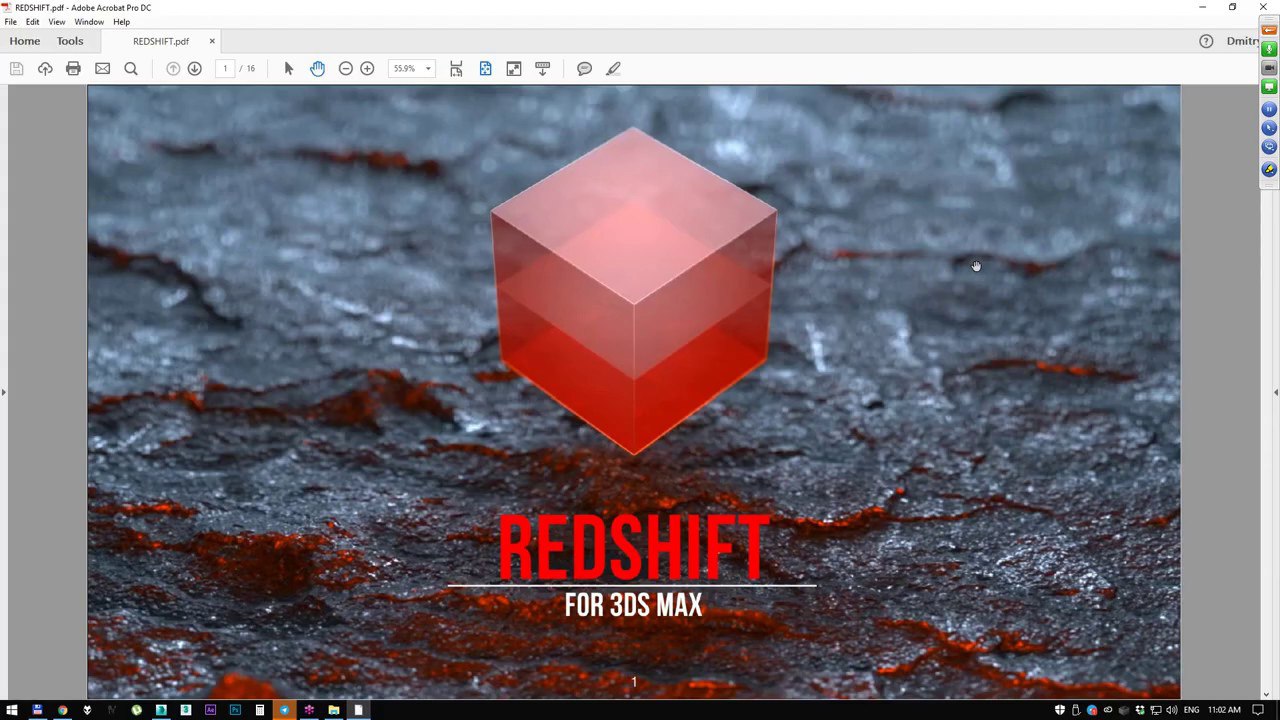The image size is (1280, 720).
Task: Select the REDSHIFT.pdf document tab
Action: coord(161,41)
